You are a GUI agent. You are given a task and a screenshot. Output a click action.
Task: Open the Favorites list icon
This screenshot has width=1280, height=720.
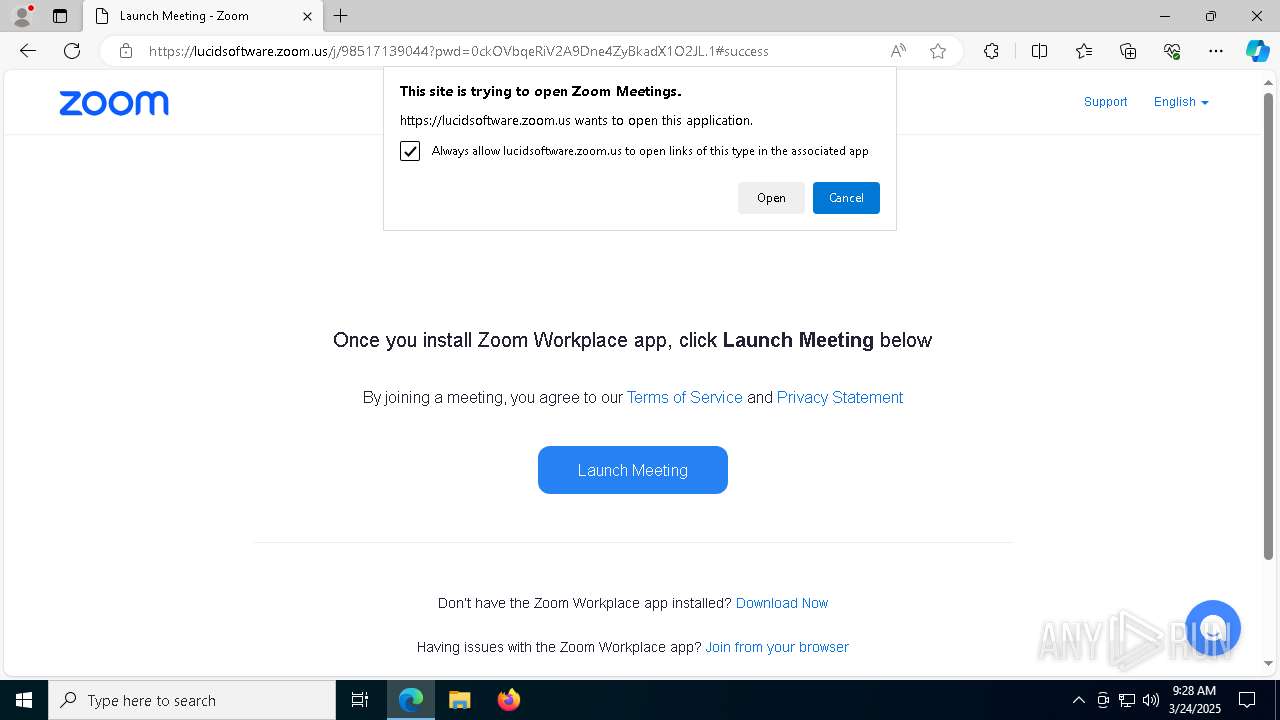coord(1084,51)
